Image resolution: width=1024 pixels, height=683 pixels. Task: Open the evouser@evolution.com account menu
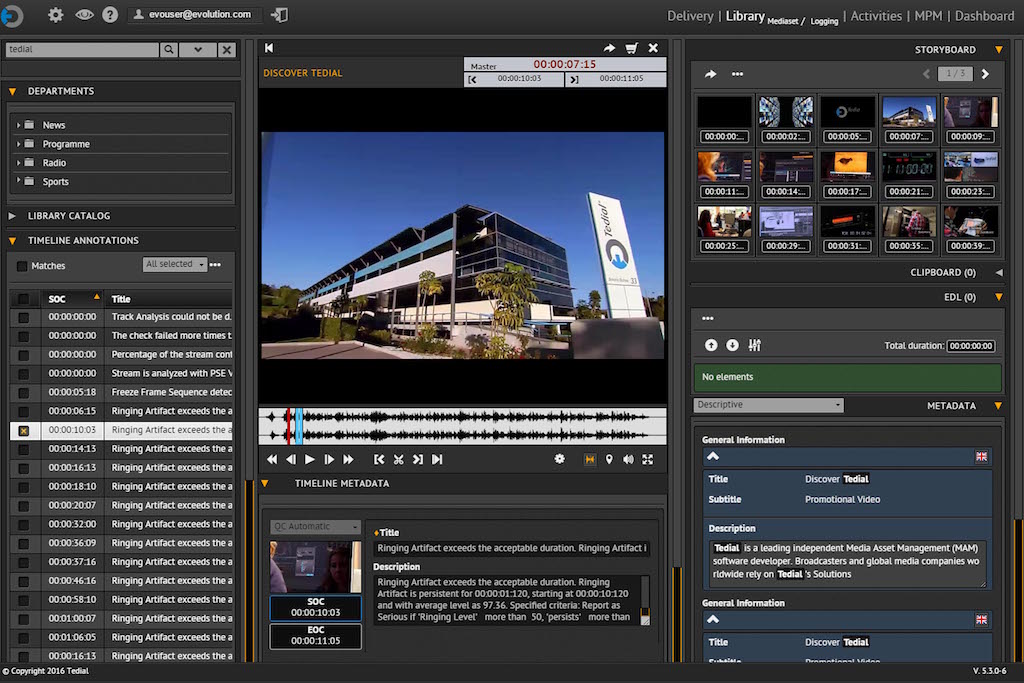point(193,14)
